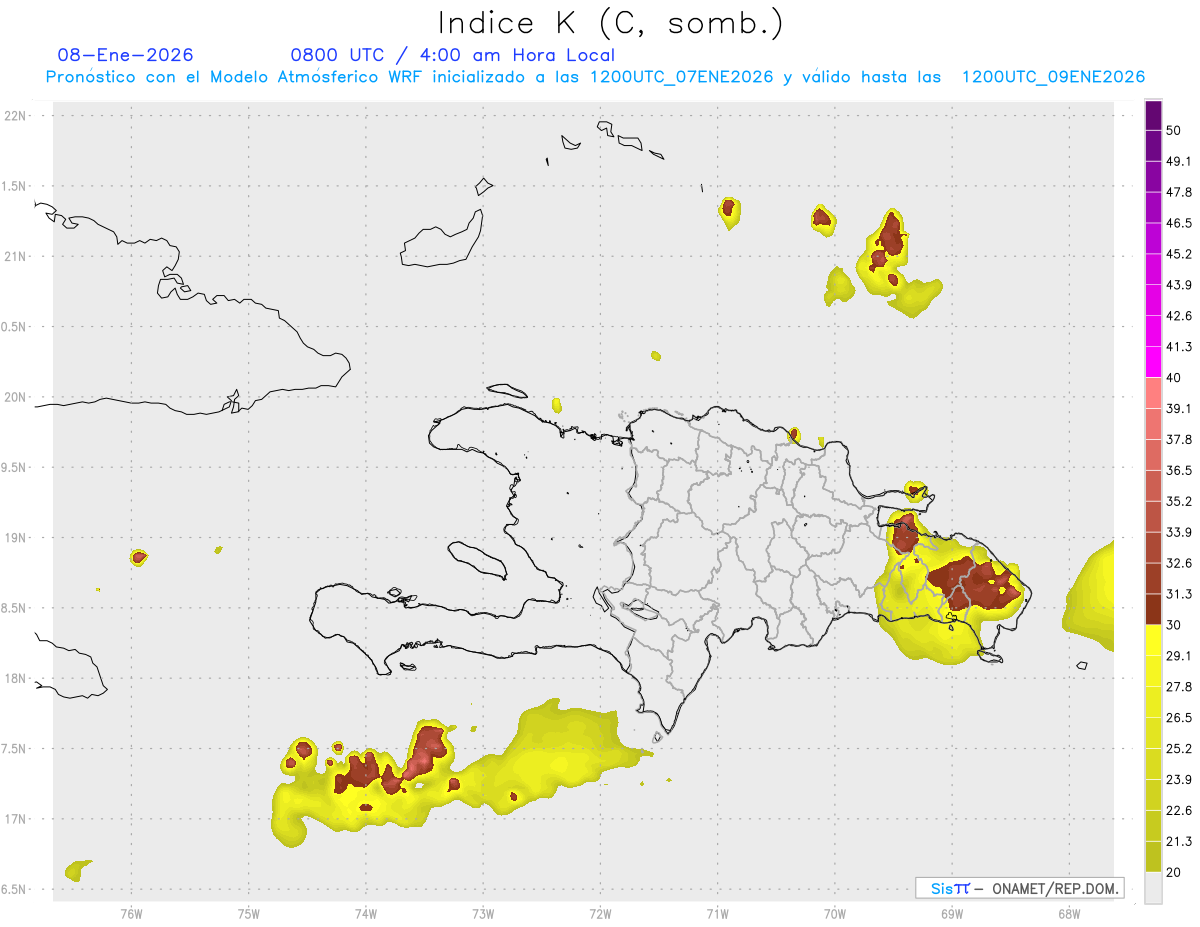Image resolution: width=1200 pixels, height=927 pixels.
Task: Click the "39.1" color scale value
Action: coord(1179,408)
